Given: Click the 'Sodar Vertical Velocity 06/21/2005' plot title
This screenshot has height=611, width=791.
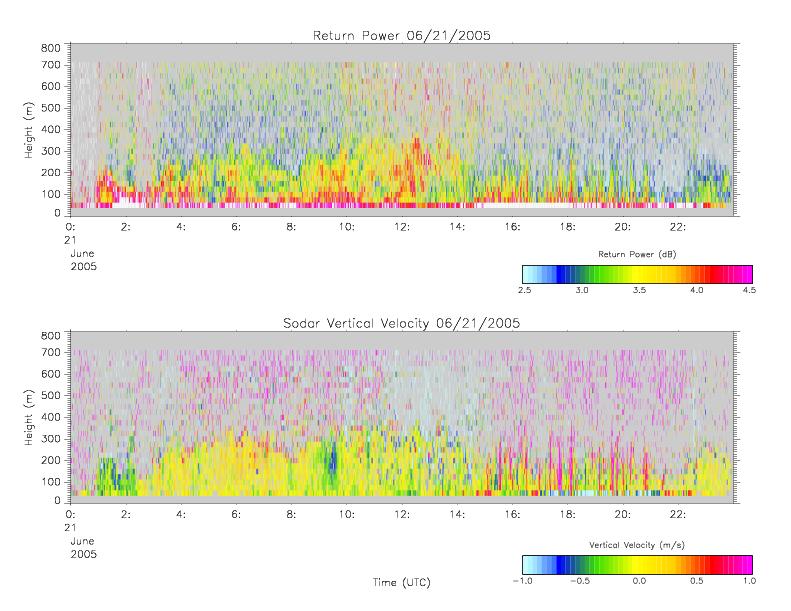Looking at the screenshot, I should click(x=402, y=323).
